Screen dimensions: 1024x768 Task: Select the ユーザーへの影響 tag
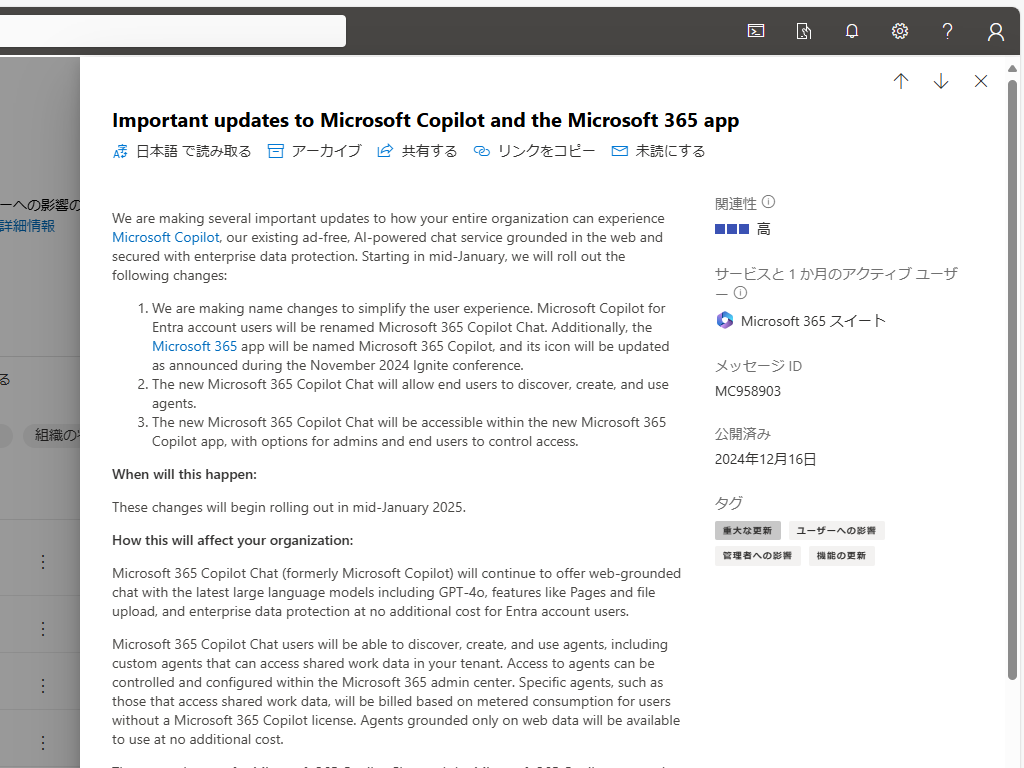point(837,530)
